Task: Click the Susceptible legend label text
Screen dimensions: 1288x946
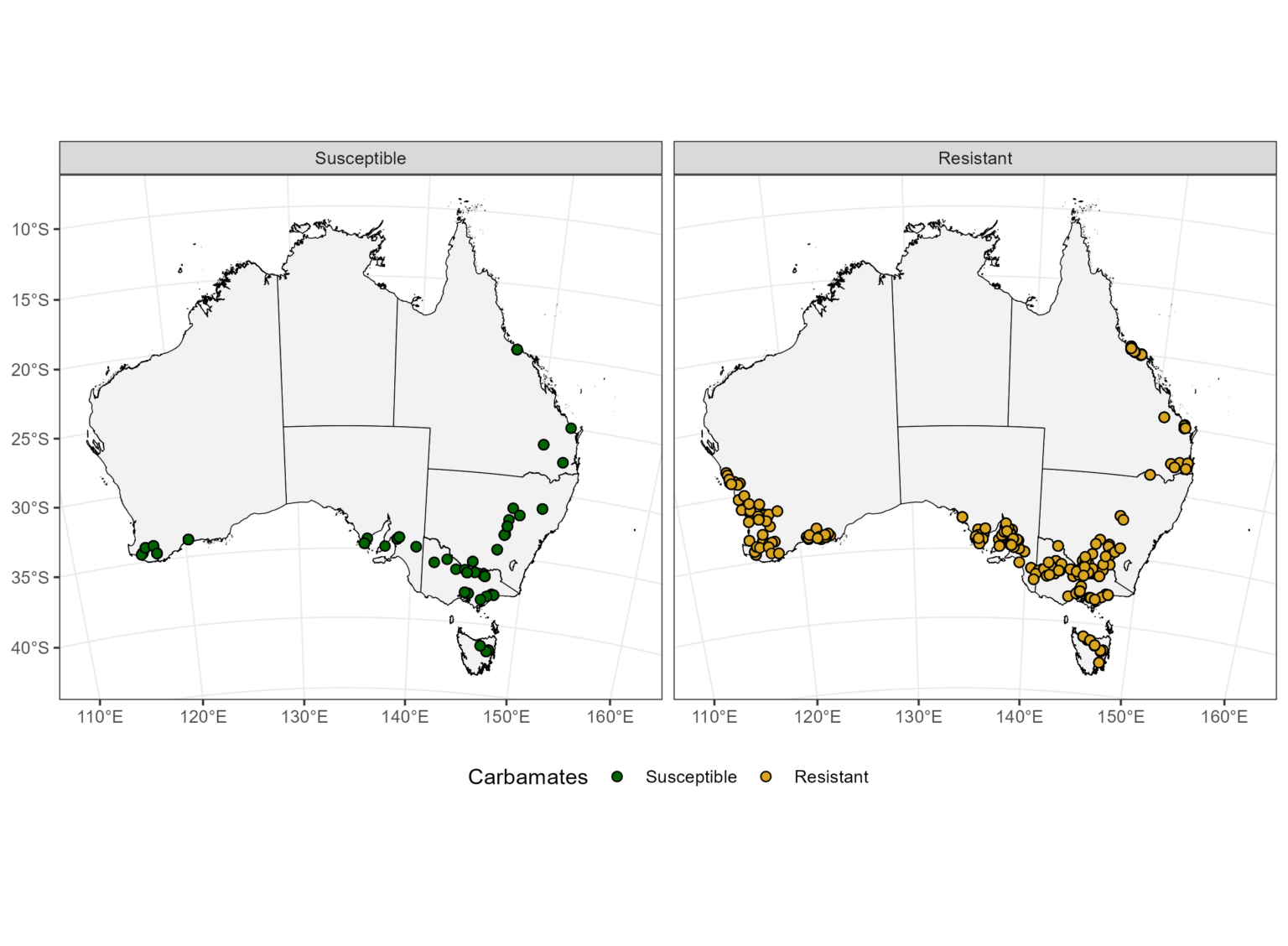Action: point(691,777)
